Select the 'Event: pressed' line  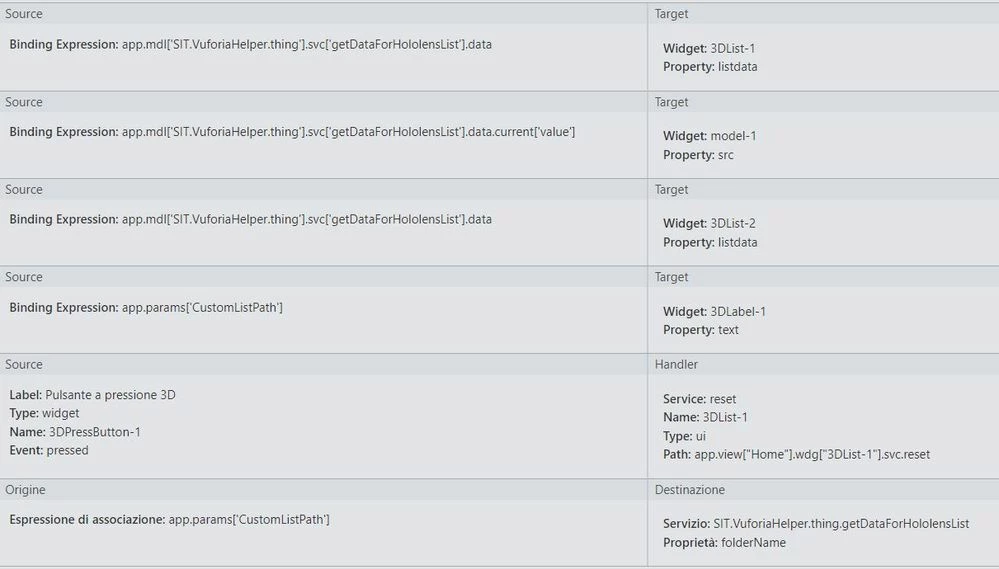(48, 450)
